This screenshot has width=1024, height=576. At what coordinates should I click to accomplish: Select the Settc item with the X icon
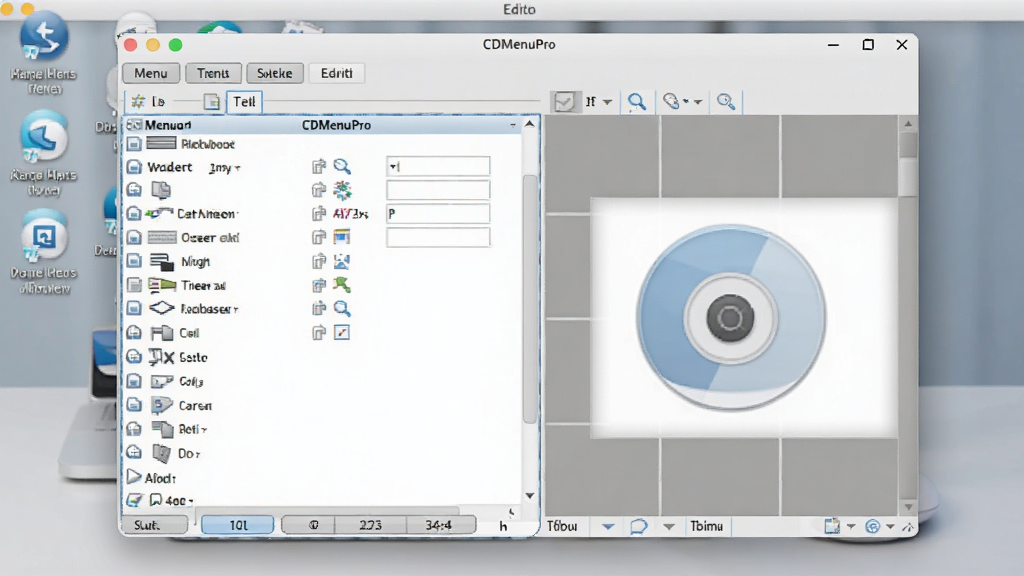[x=178, y=357]
